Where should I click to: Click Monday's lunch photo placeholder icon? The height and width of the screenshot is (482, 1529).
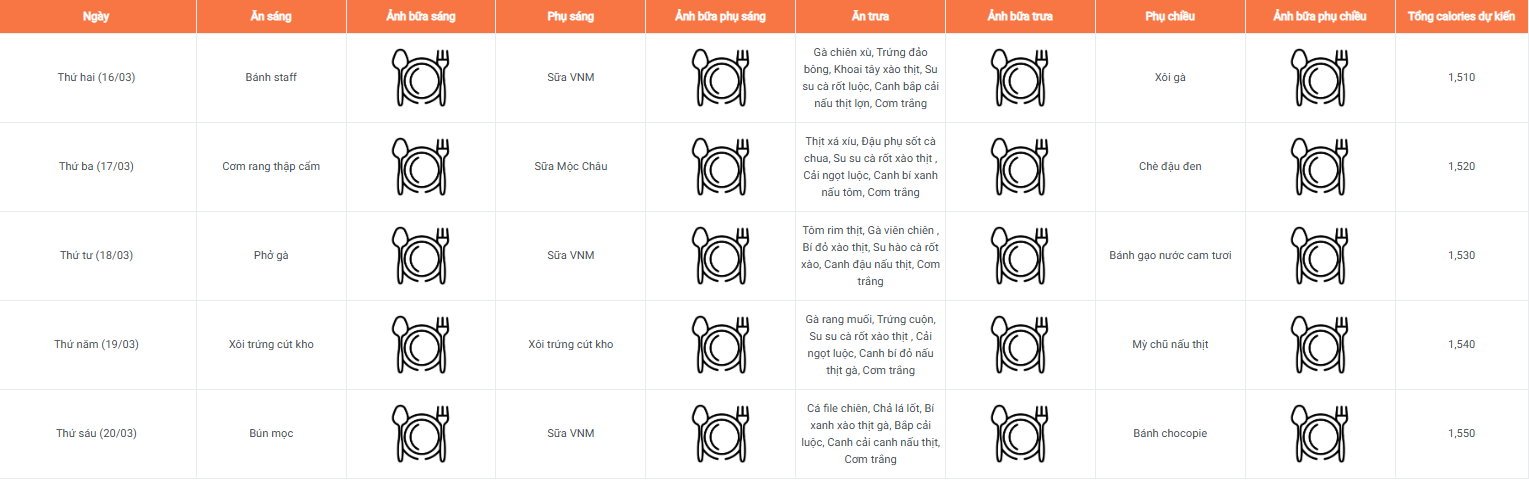click(1020, 77)
